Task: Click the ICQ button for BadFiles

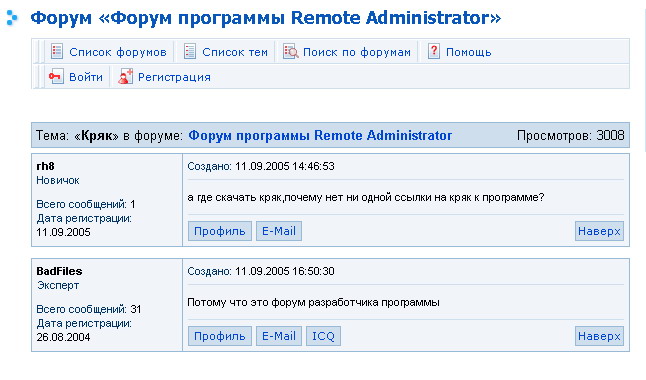Action: pyautogui.click(x=323, y=336)
